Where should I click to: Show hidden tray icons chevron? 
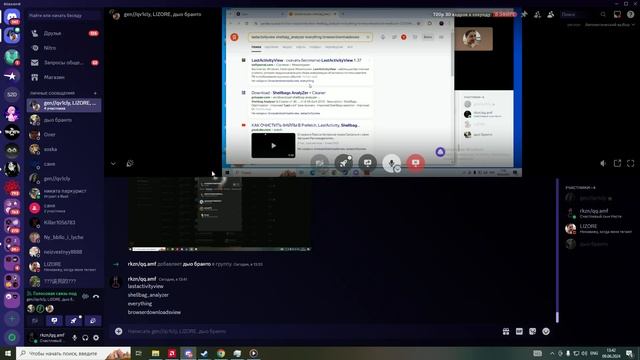pos(552,353)
